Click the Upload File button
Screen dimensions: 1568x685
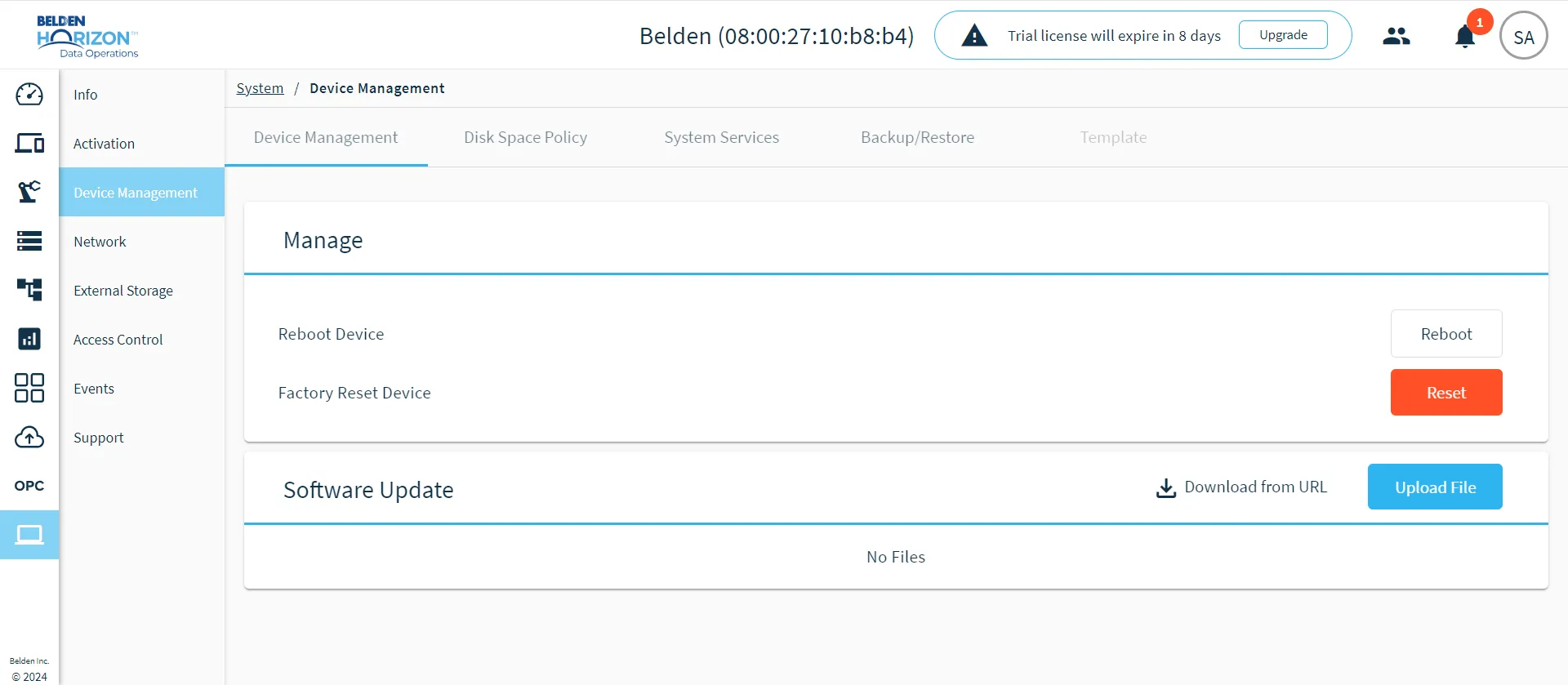pyautogui.click(x=1435, y=487)
